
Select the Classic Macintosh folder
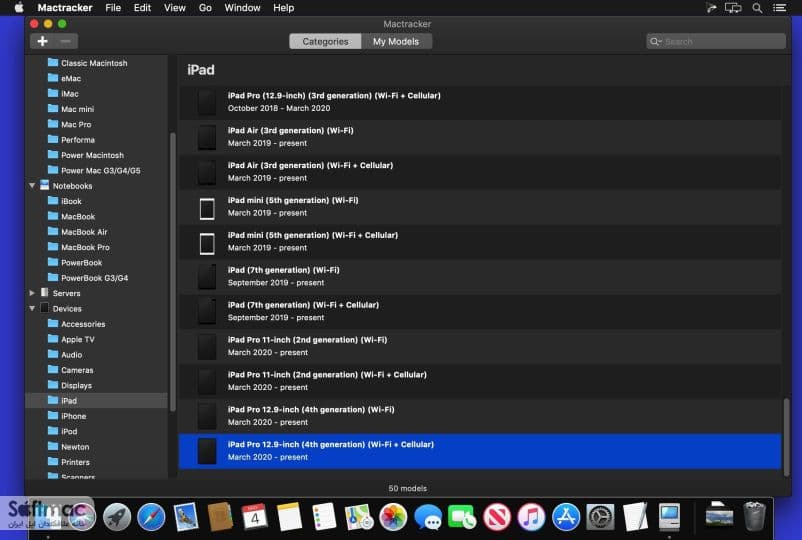click(x=94, y=63)
